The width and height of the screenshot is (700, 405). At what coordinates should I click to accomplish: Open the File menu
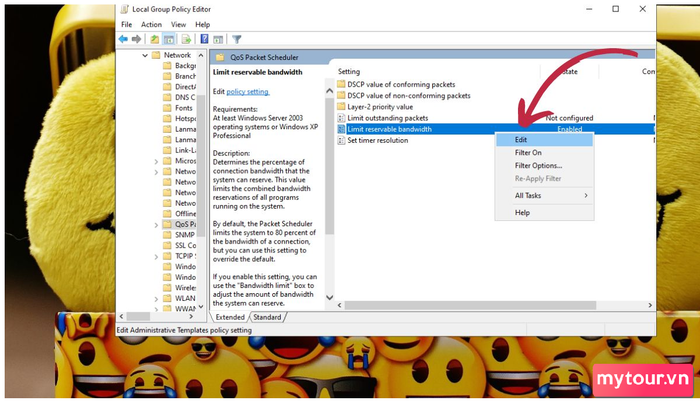tap(126, 25)
